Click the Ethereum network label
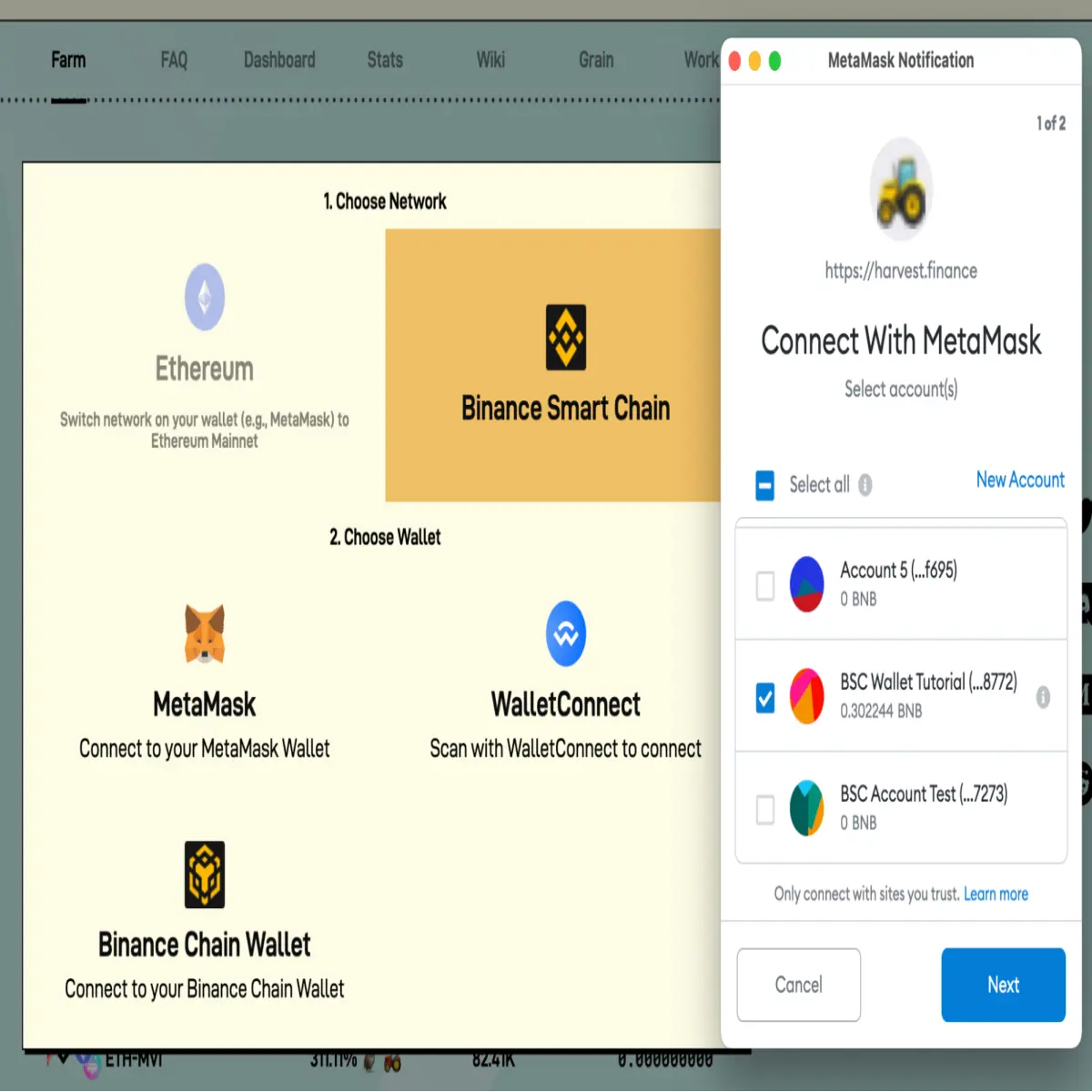The width and height of the screenshot is (1092, 1092). 205,369
